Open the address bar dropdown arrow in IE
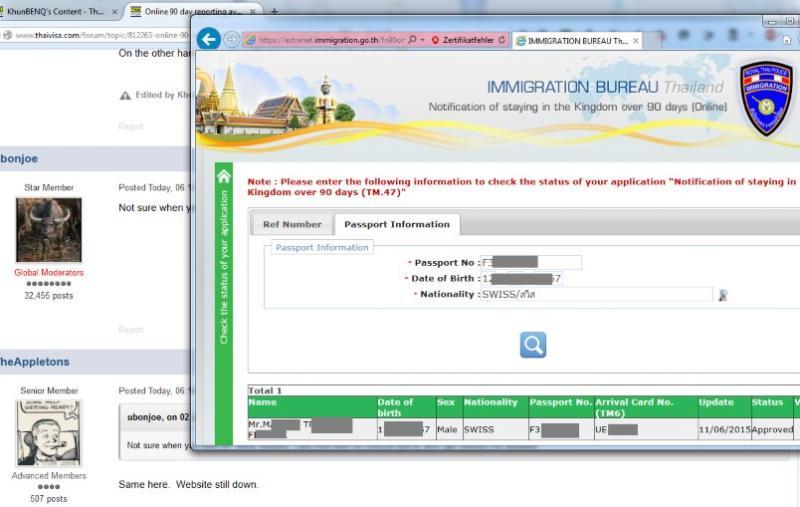800x507 pixels. click(x=423, y=40)
